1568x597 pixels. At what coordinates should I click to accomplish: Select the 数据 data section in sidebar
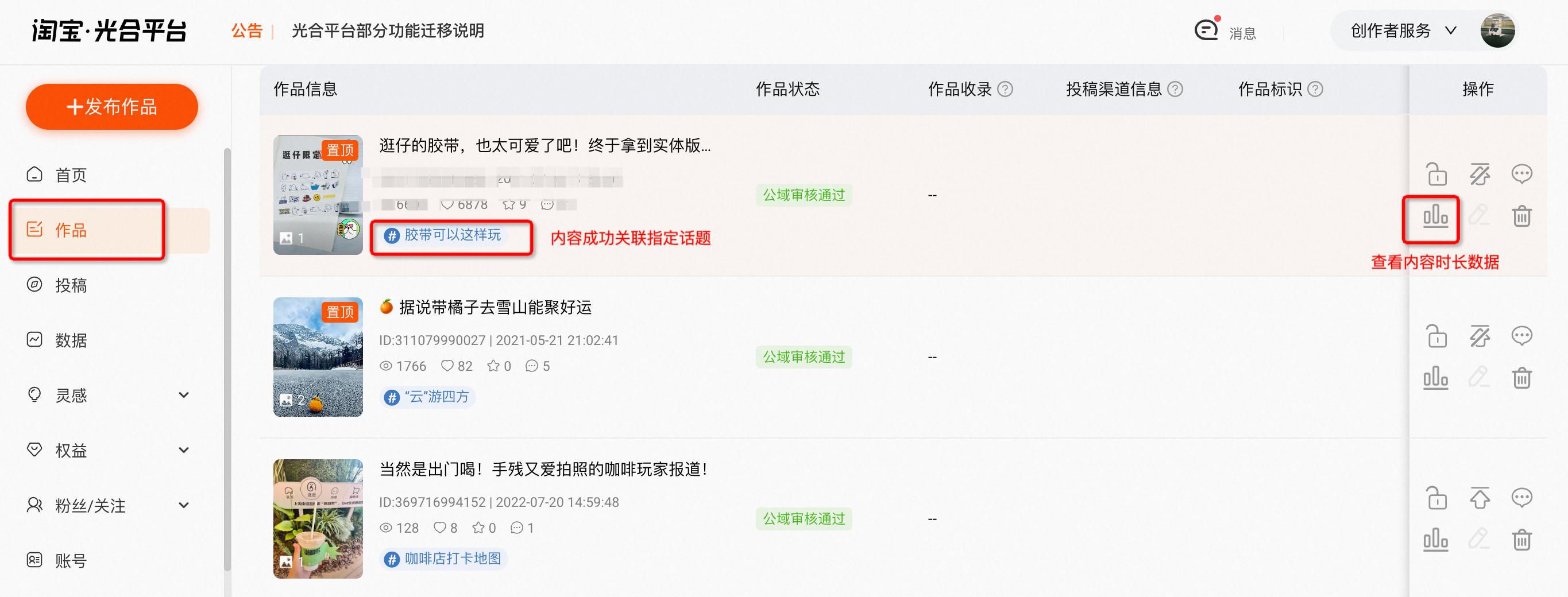(71, 340)
